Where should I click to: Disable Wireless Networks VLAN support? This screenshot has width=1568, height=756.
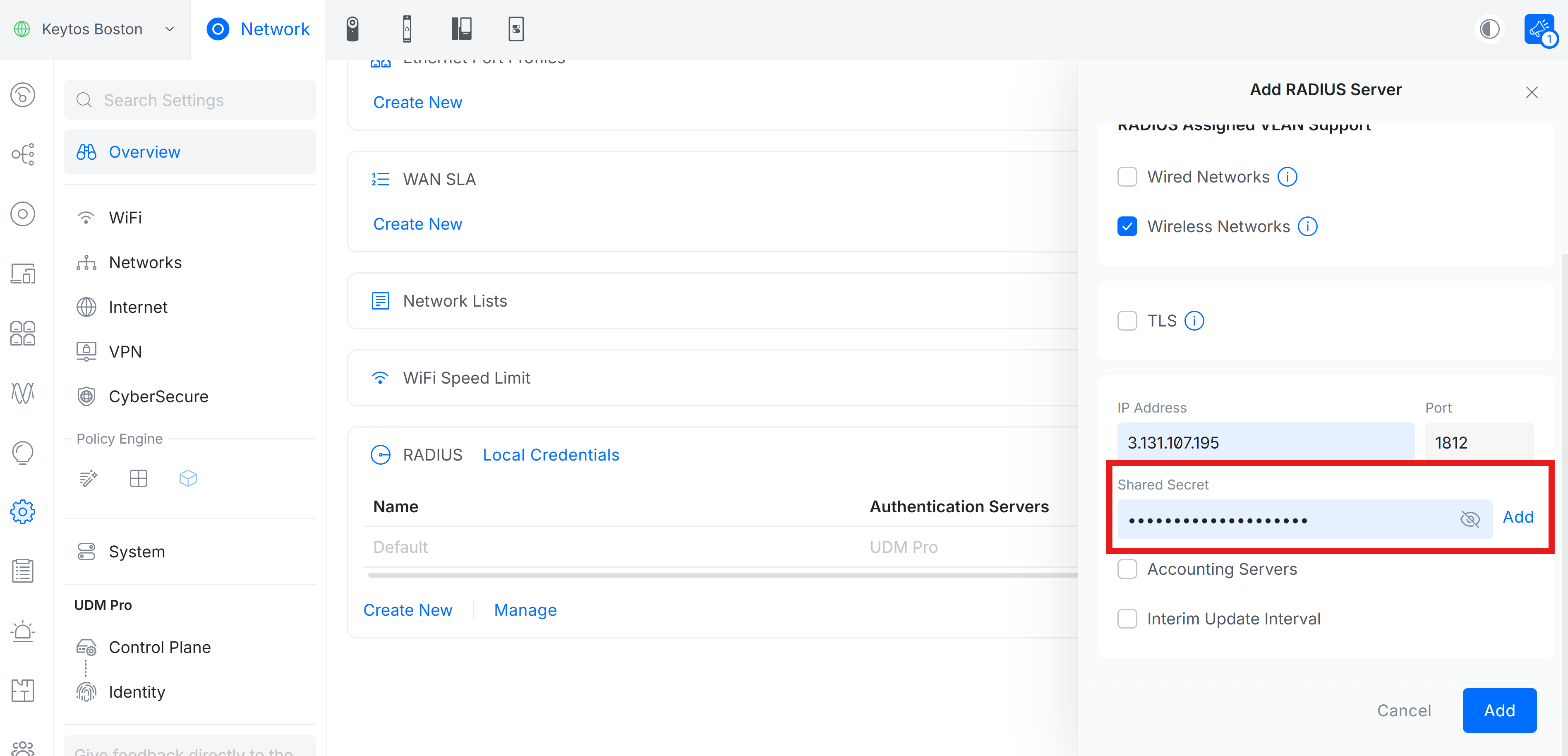1127,226
